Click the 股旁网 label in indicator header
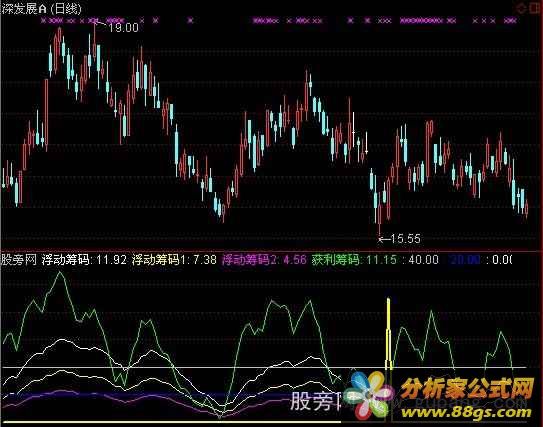The width and height of the screenshot is (543, 427). coord(19,260)
